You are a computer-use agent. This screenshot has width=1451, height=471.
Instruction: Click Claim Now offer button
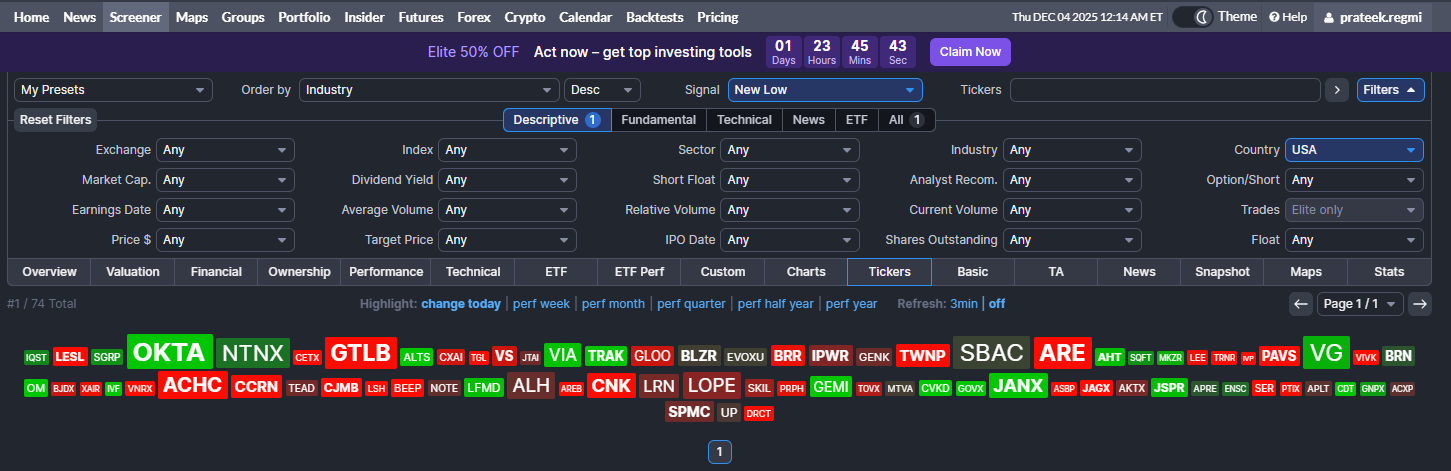[x=970, y=52]
